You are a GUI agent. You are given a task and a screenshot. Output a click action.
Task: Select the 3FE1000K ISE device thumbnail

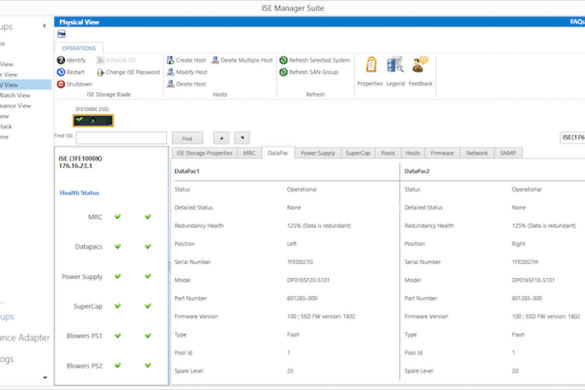93,121
